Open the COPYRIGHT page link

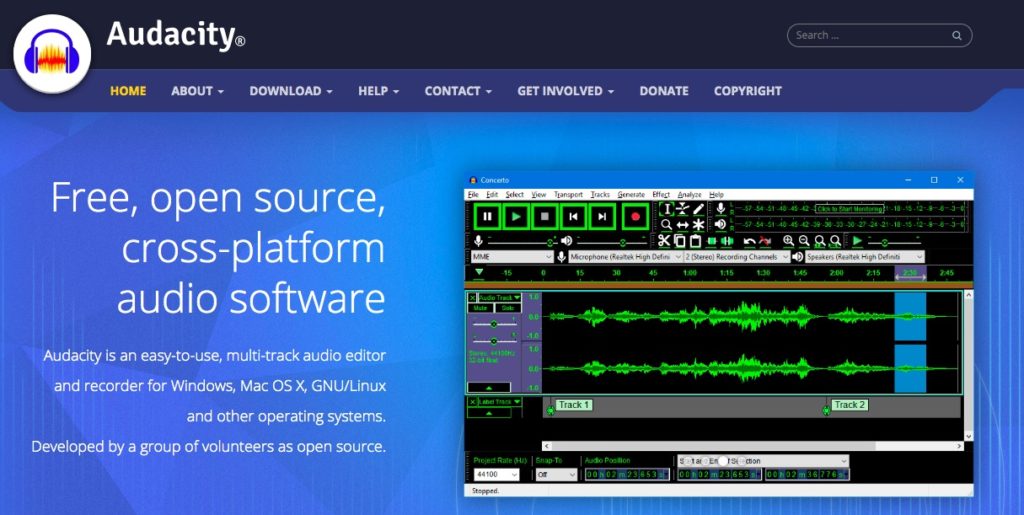coord(748,91)
